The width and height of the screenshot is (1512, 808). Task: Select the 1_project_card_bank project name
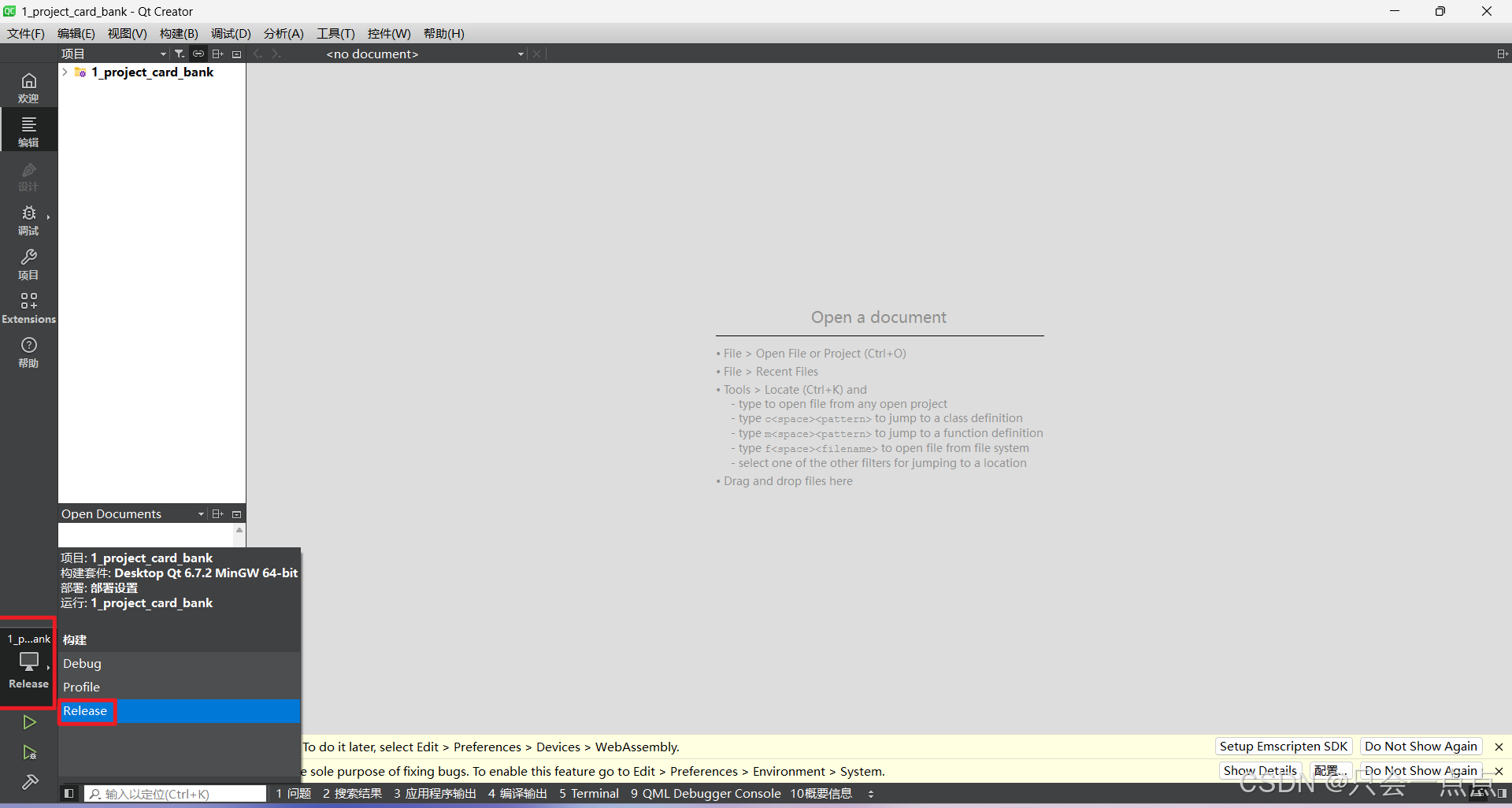(x=153, y=72)
